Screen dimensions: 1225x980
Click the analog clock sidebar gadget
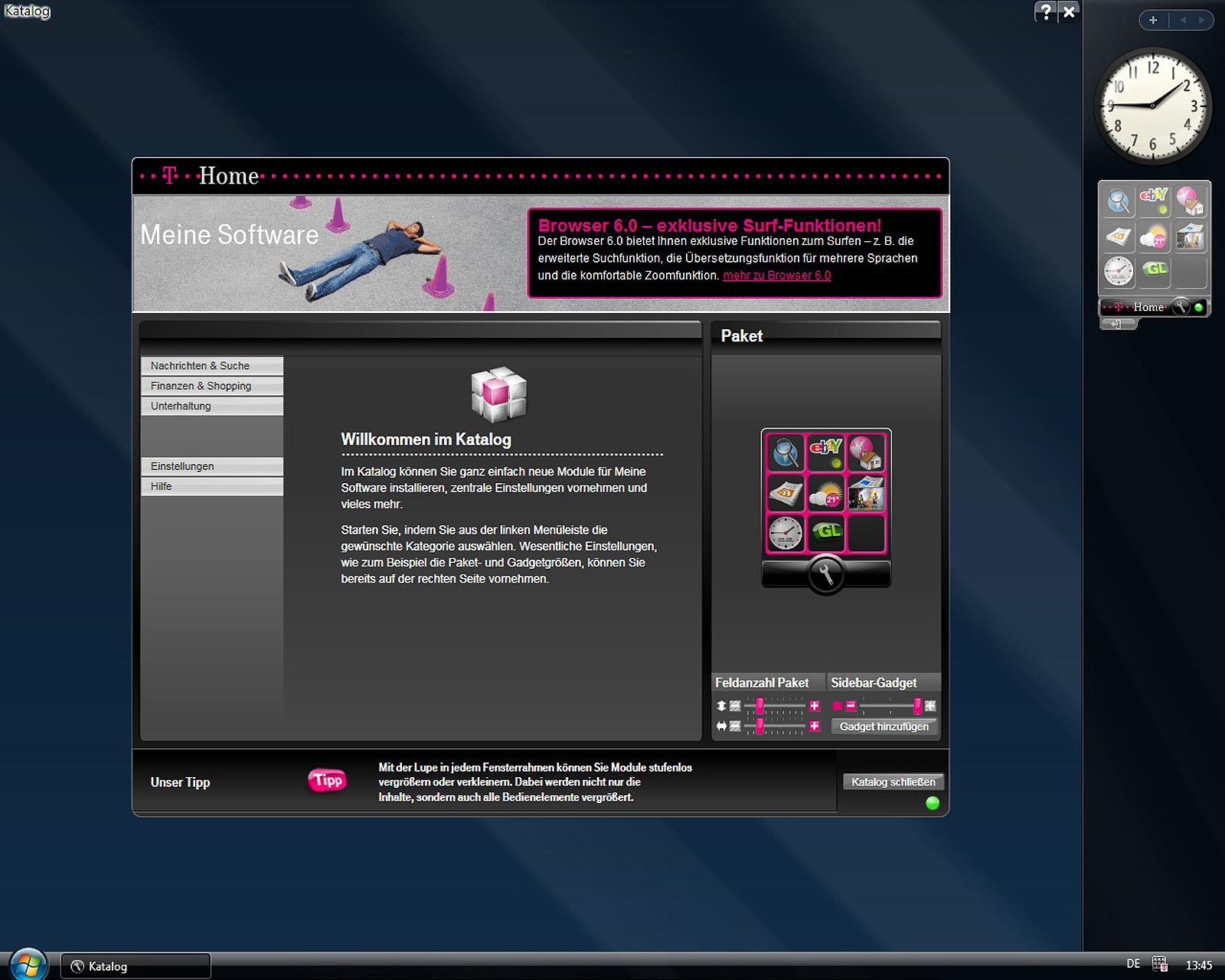pyautogui.click(x=1152, y=106)
